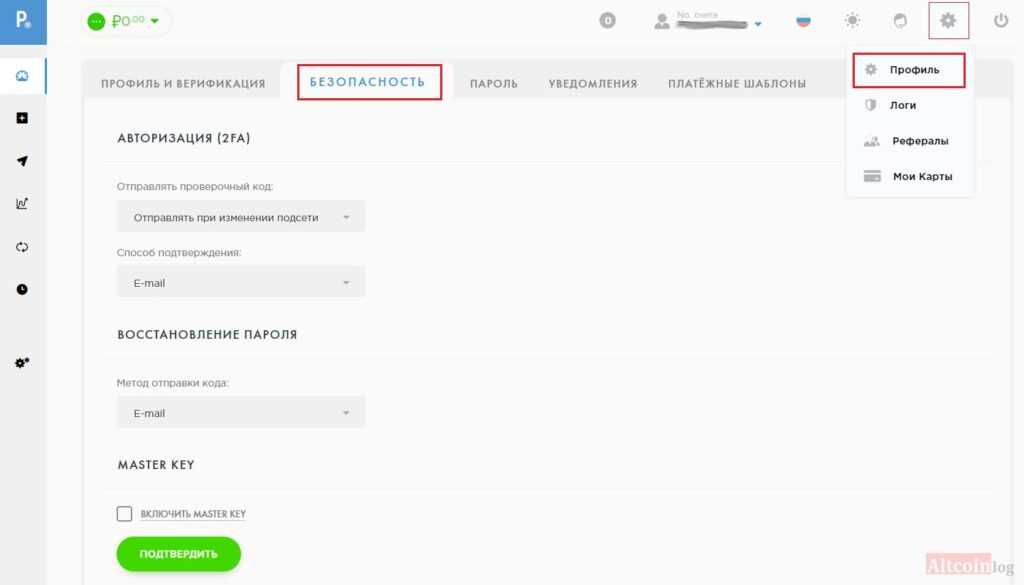Open the dashboard icon in left sidebar
1024x585 pixels.
click(22, 76)
